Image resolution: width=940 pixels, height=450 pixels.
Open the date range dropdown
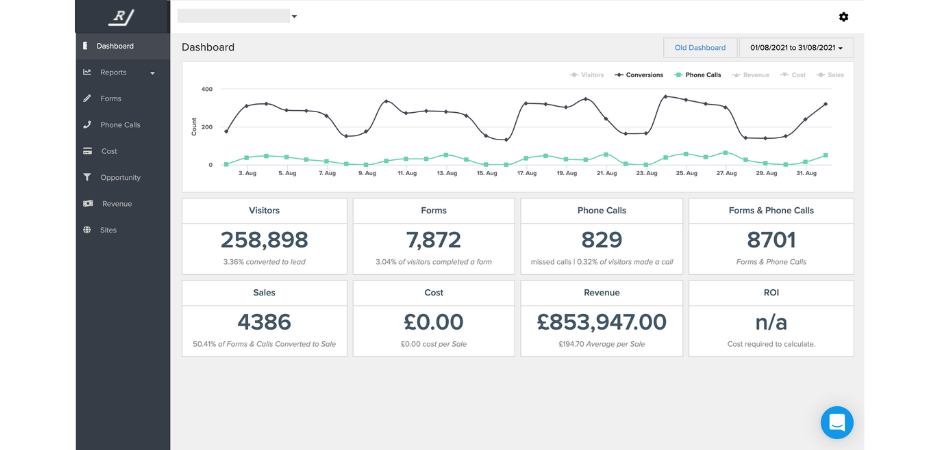[x=796, y=48]
